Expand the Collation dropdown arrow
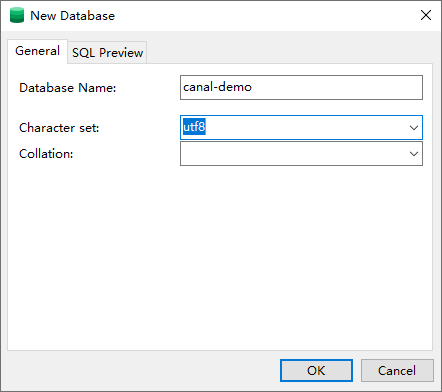442x392 pixels. click(x=414, y=154)
